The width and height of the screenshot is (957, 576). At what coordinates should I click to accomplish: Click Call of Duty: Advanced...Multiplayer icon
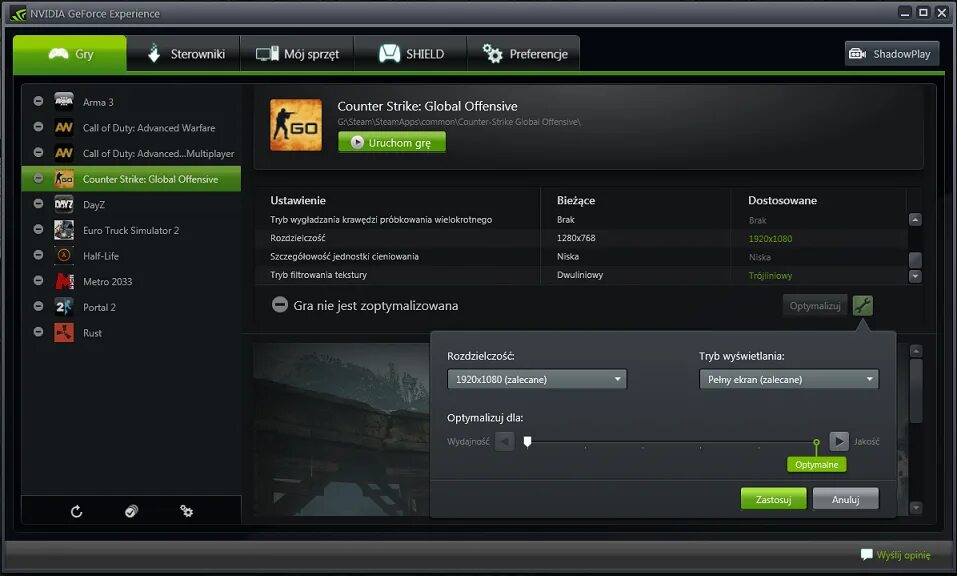pyautogui.click(x=63, y=153)
